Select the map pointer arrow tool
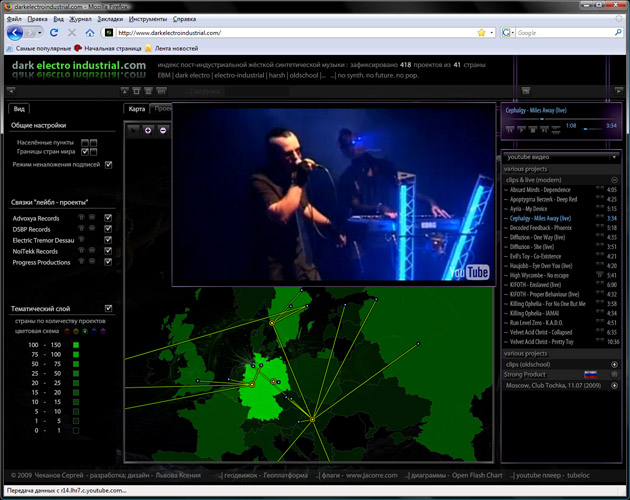The image size is (630, 500). pos(133,131)
